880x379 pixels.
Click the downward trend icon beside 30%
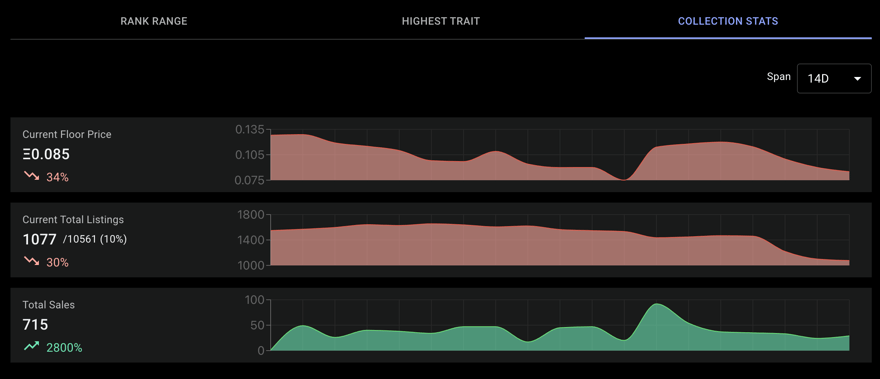click(31, 262)
